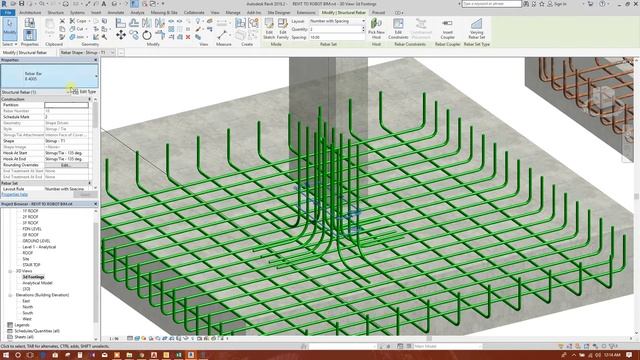Viewport: 640px width, 360px height.
Task: Click the Insert Coupler button
Action: (447, 29)
